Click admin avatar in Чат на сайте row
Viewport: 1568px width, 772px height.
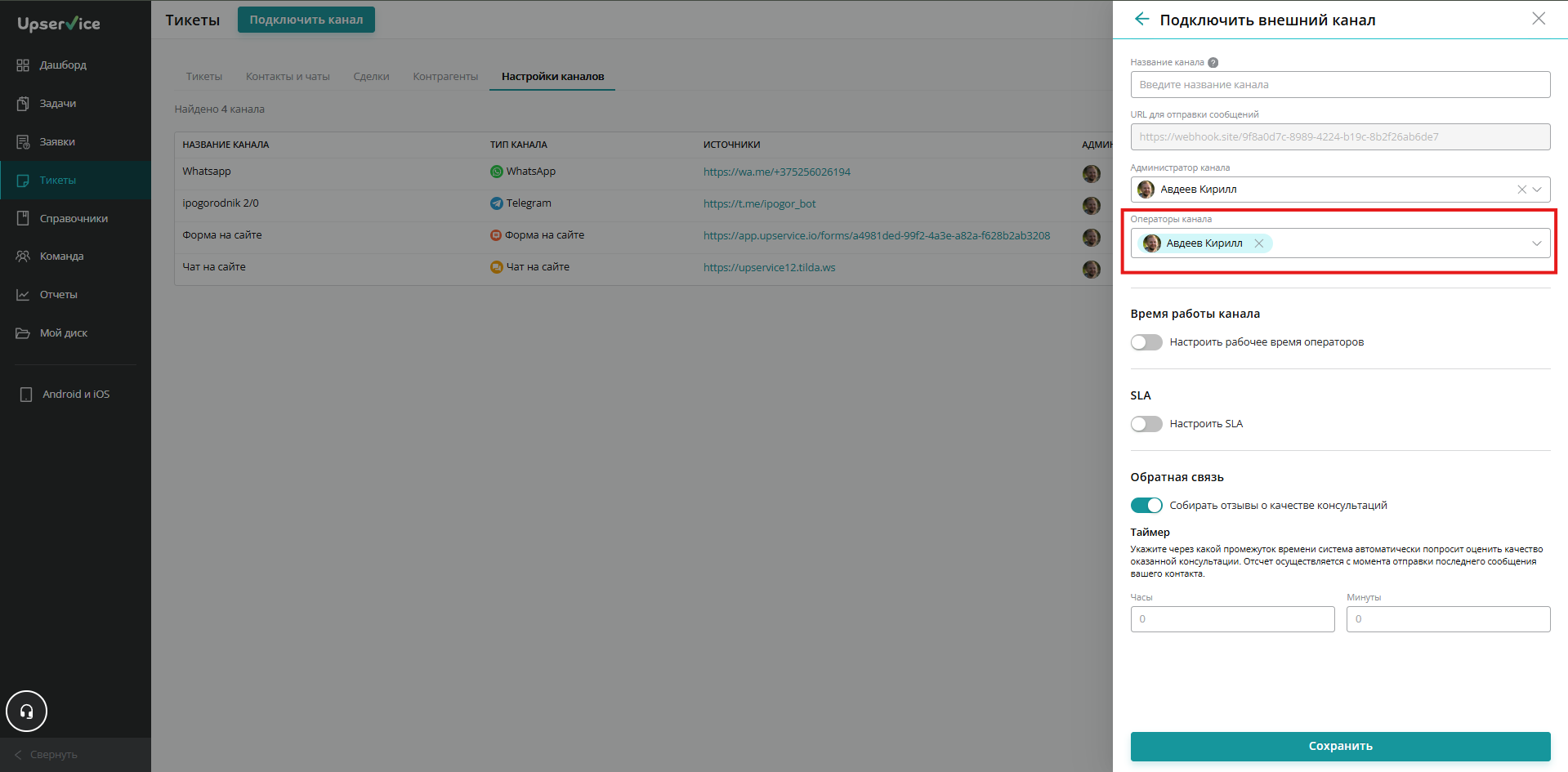[1092, 269]
